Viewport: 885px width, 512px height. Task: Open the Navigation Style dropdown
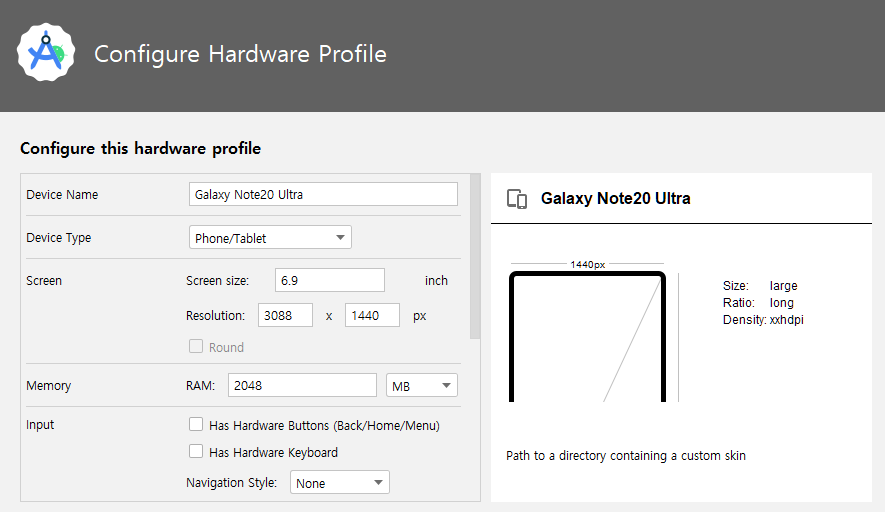coord(340,483)
